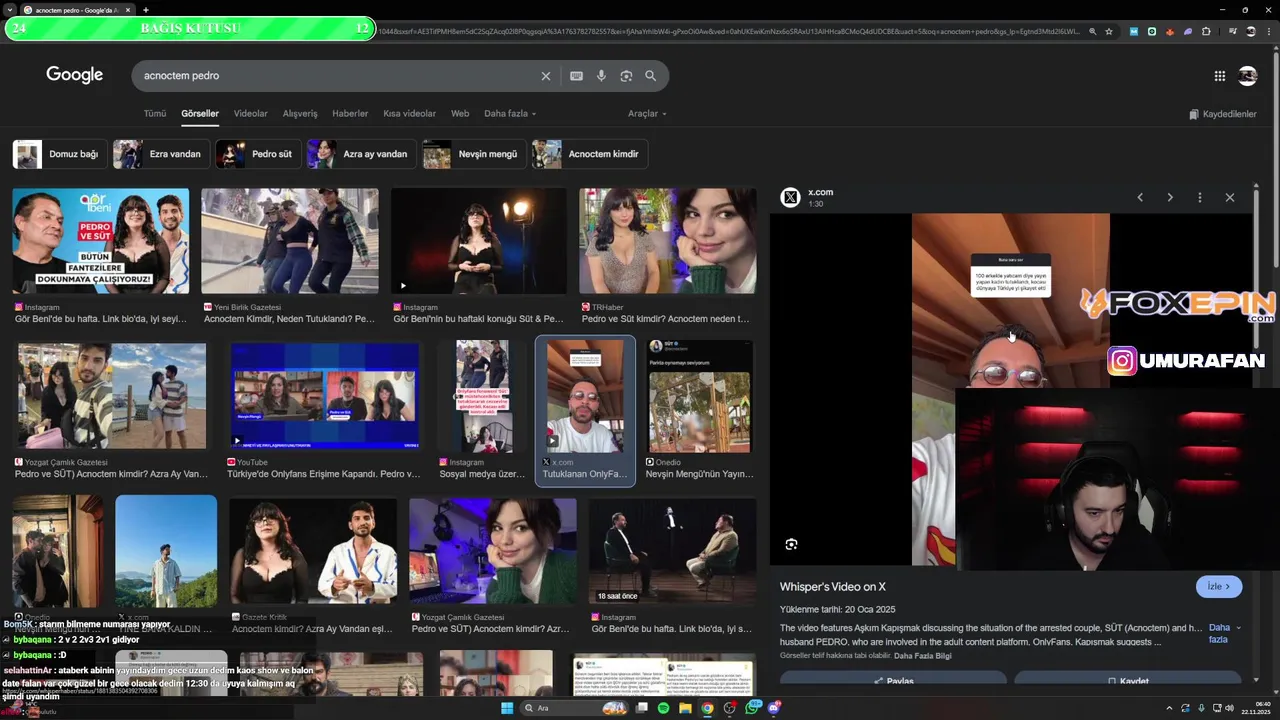The height and width of the screenshot is (720, 1280).
Task: Open the Chrome three-dot menu
Action: coord(1268,32)
